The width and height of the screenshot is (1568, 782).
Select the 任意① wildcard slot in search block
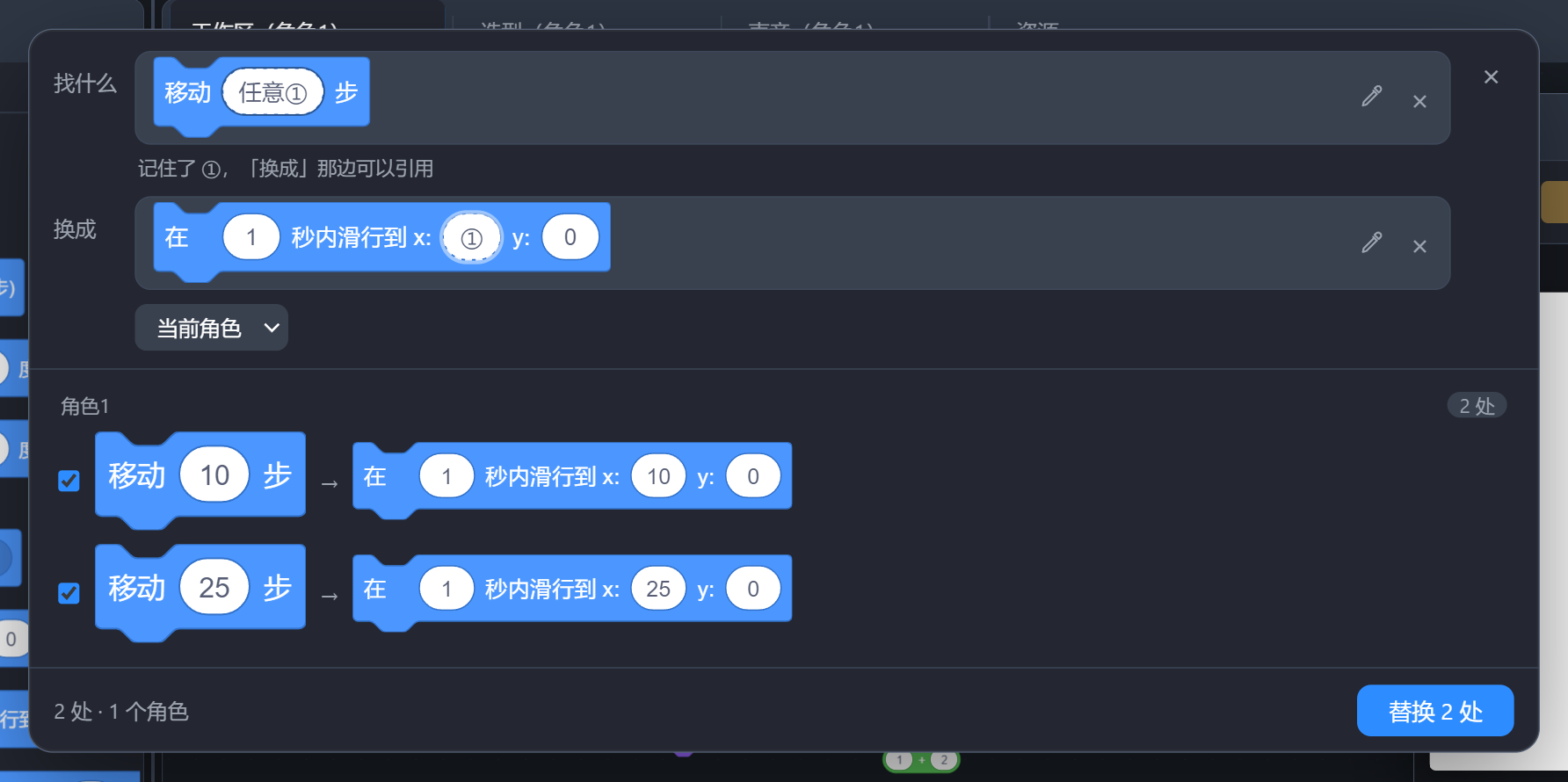[273, 92]
